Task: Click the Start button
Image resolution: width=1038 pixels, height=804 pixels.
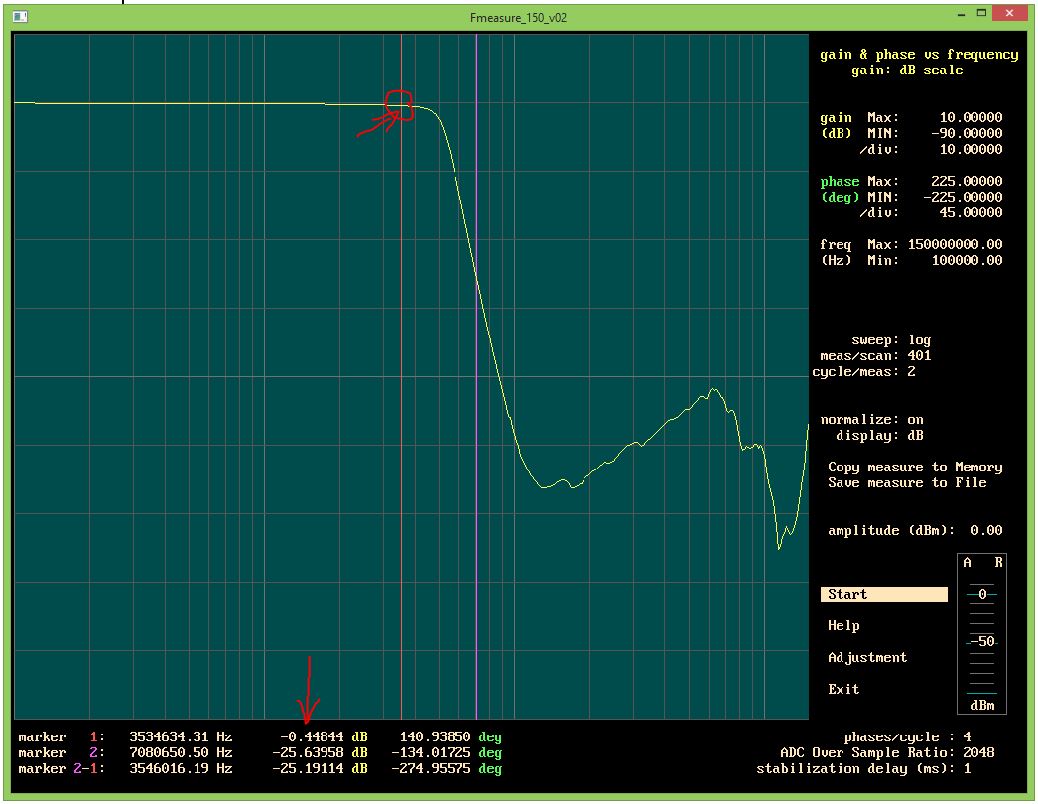Action: click(x=883, y=595)
